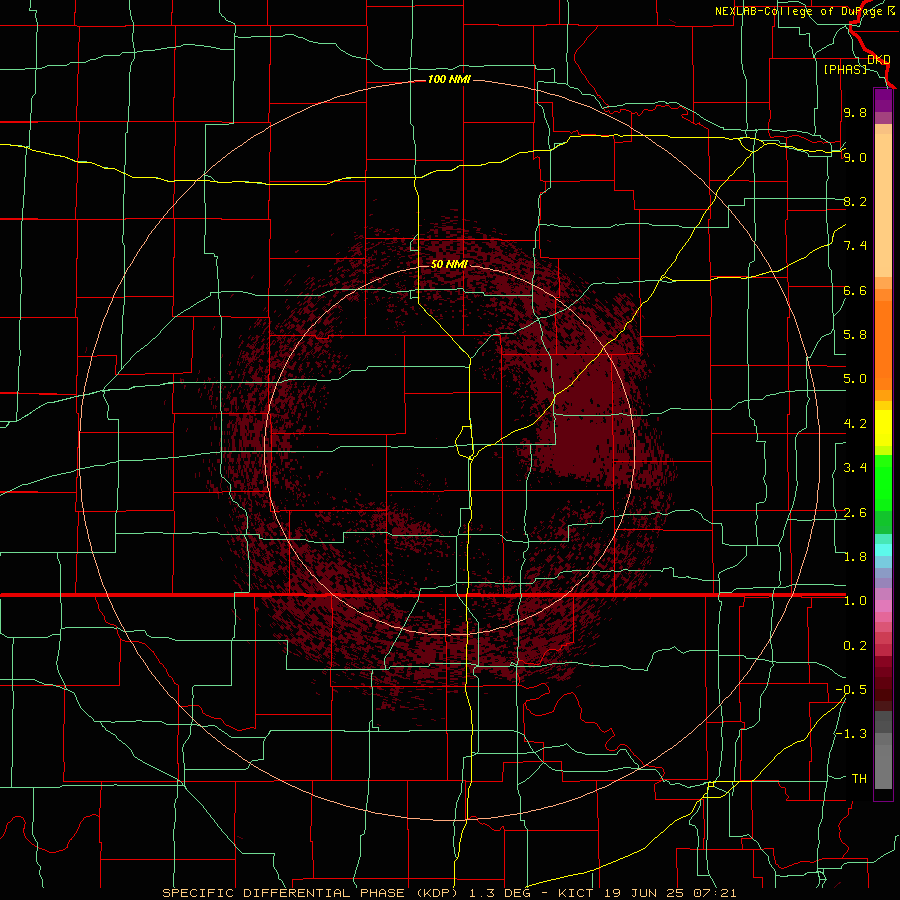Click the 1.8 scale value
This screenshot has width=900, height=900.
855,557
